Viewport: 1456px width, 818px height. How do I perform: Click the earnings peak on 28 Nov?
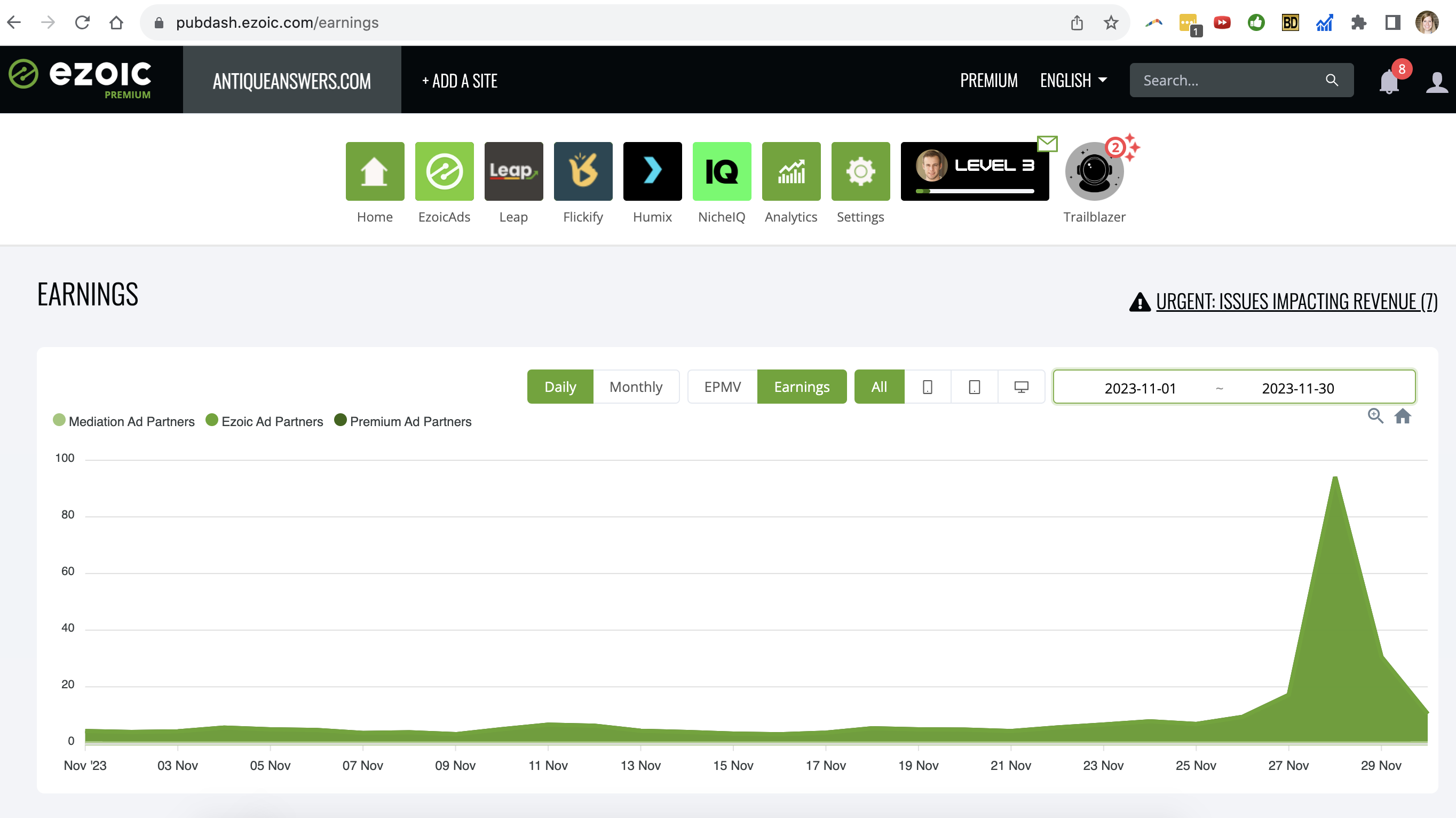click(x=1334, y=478)
